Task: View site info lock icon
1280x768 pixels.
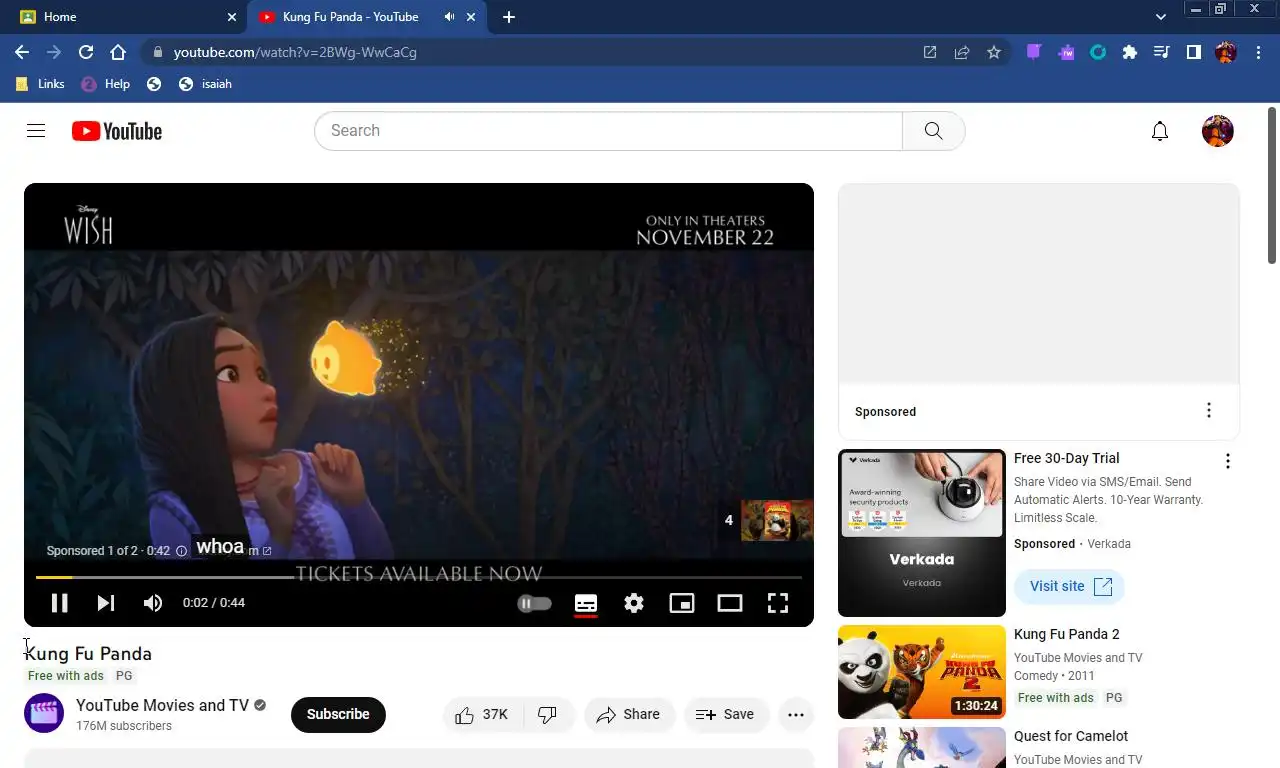Action: point(157,52)
